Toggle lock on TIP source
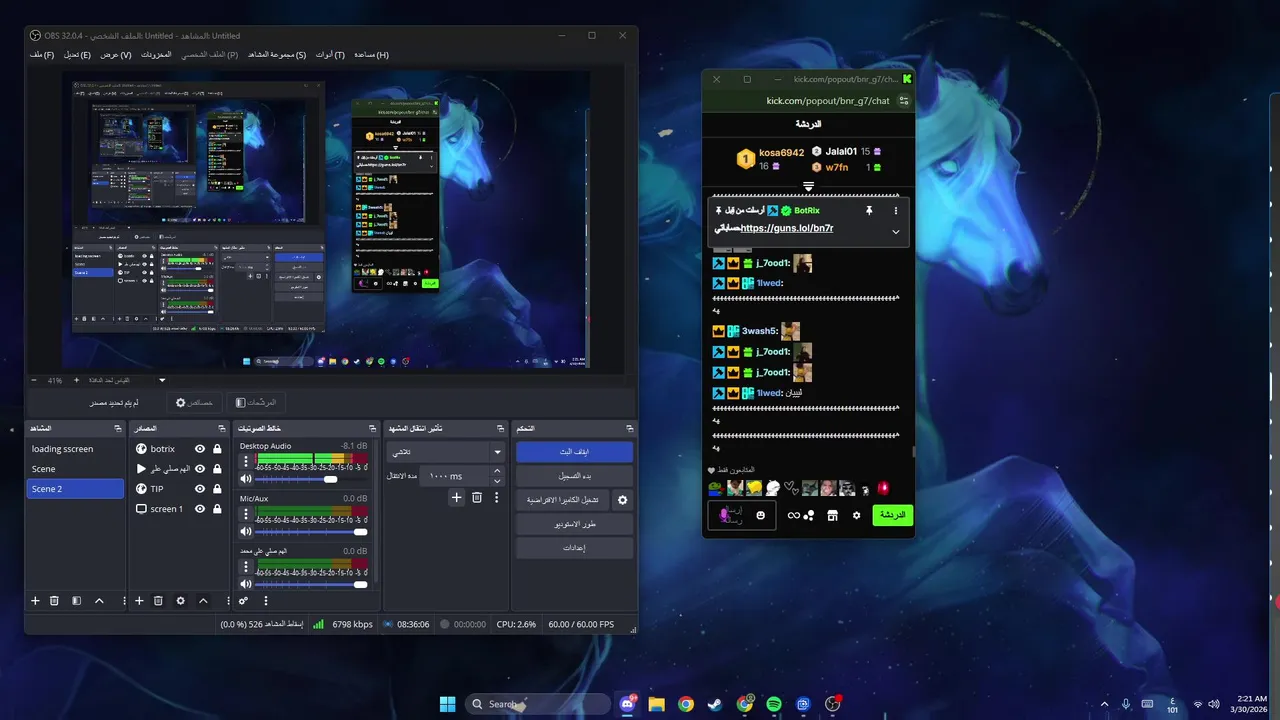1280x720 pixels. click(217, 489)
